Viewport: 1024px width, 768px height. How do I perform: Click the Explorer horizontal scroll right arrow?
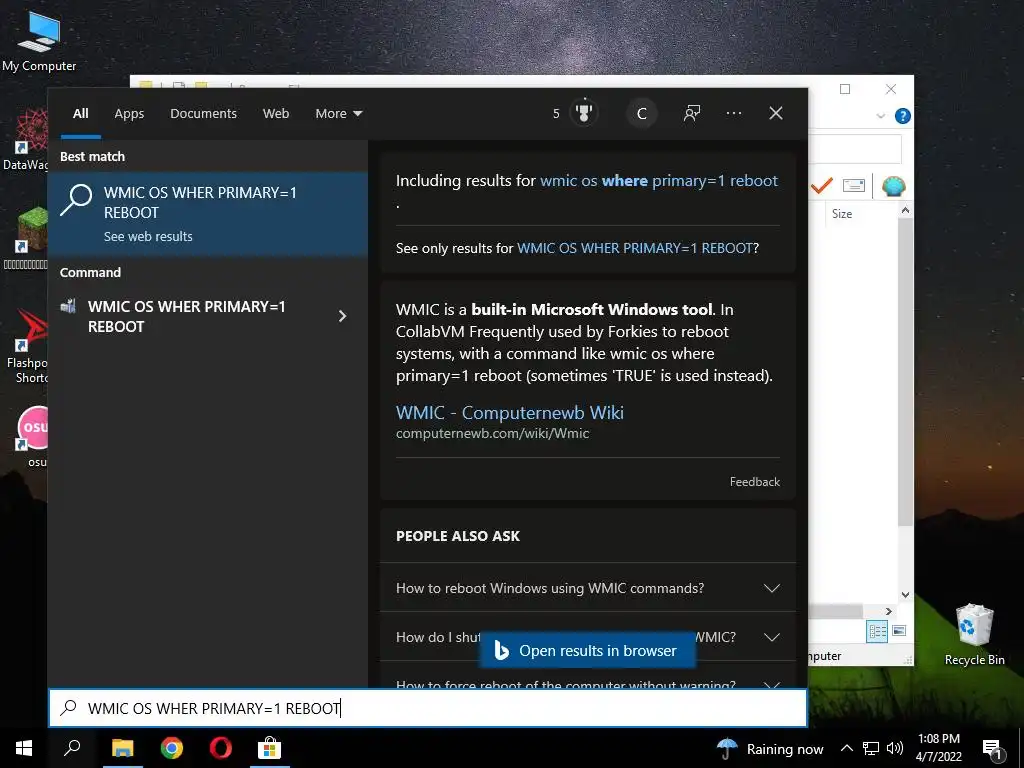[x=888, y=611]
